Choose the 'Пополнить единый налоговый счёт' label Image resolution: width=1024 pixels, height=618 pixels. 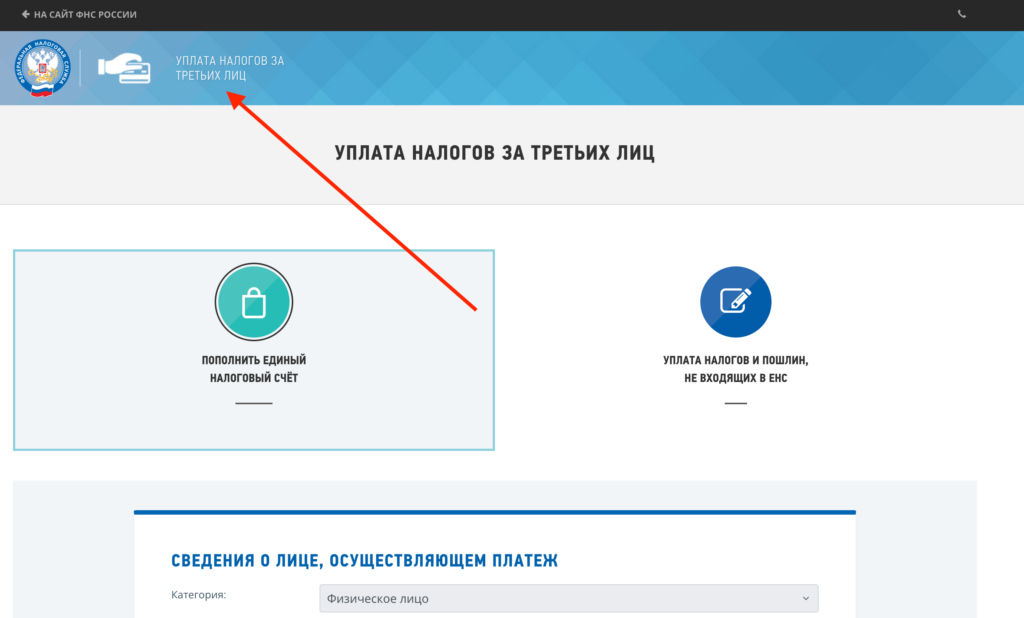[253, 368]
